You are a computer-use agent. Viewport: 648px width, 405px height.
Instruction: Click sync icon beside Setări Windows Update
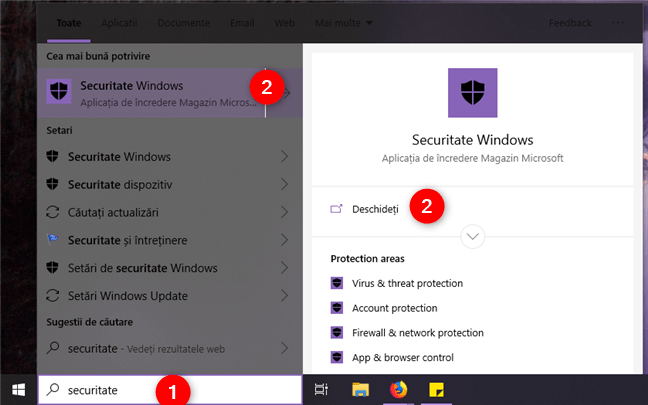[52, 295]
